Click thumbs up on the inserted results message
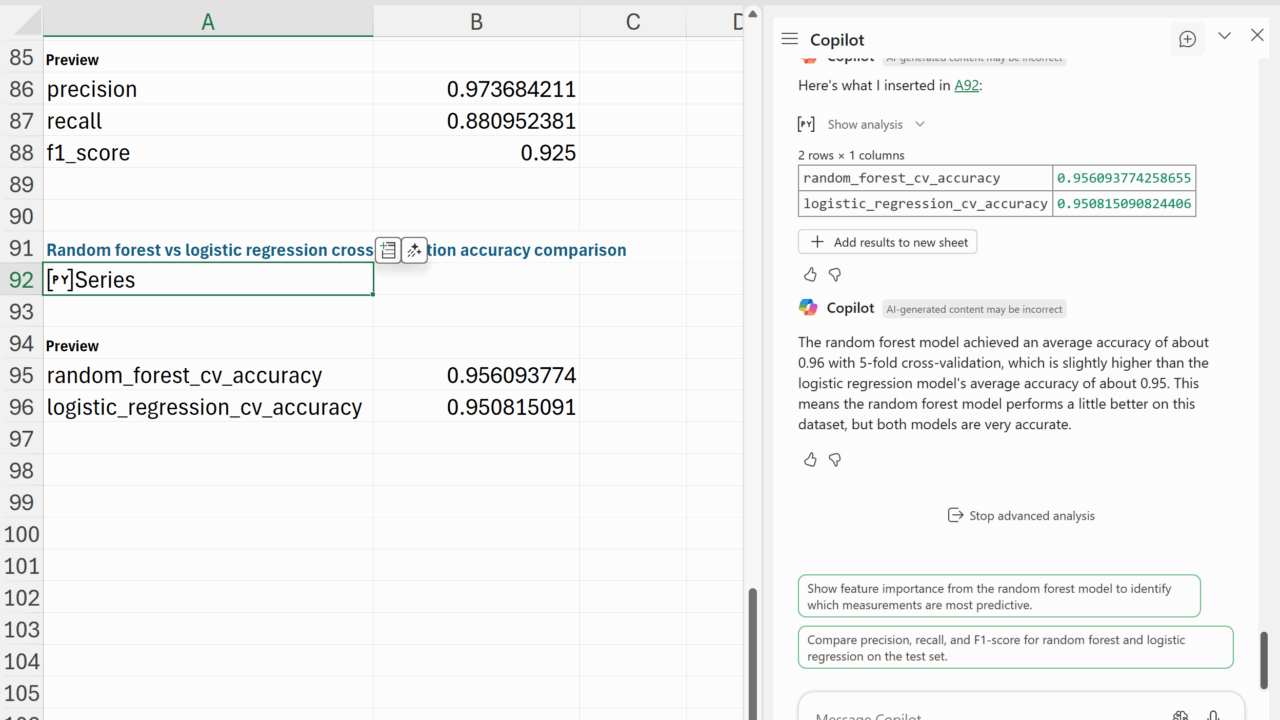This screenshot has width=1280, height=720. pyautogui.click(x=810, y=274)
